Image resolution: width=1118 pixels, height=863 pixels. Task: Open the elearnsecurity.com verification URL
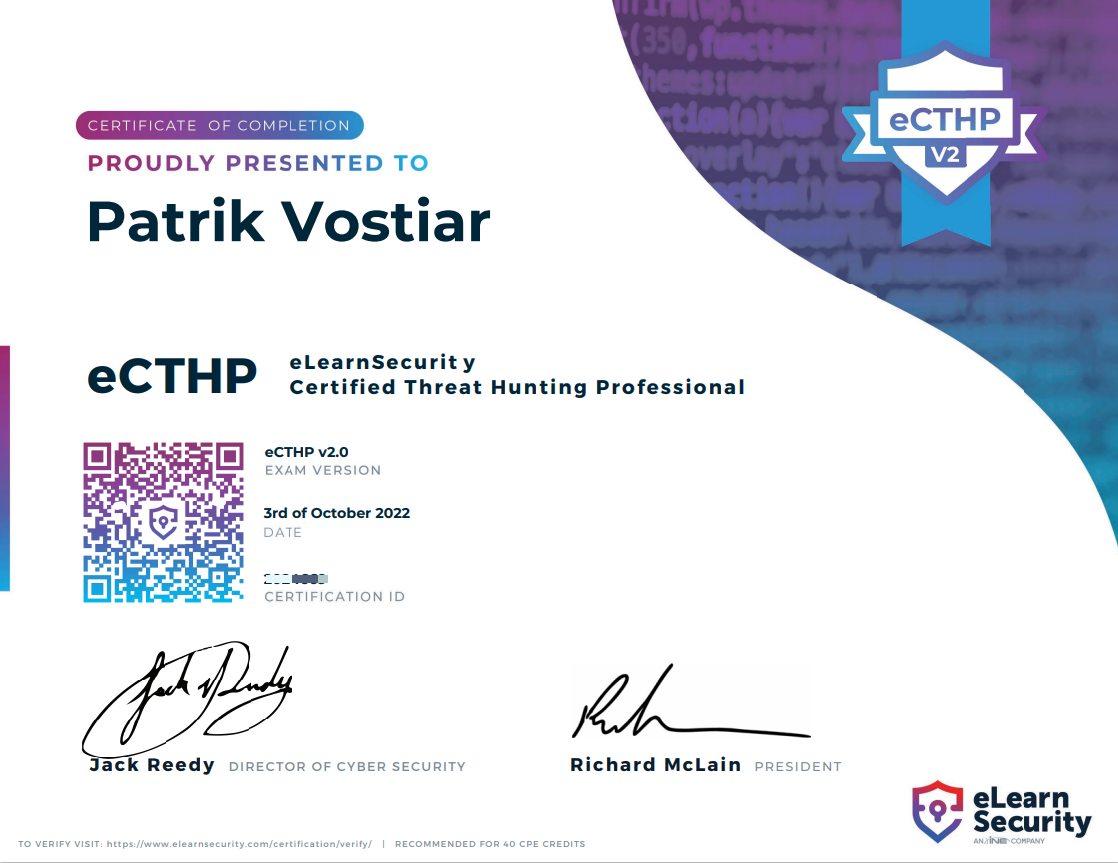click(239, 844)
